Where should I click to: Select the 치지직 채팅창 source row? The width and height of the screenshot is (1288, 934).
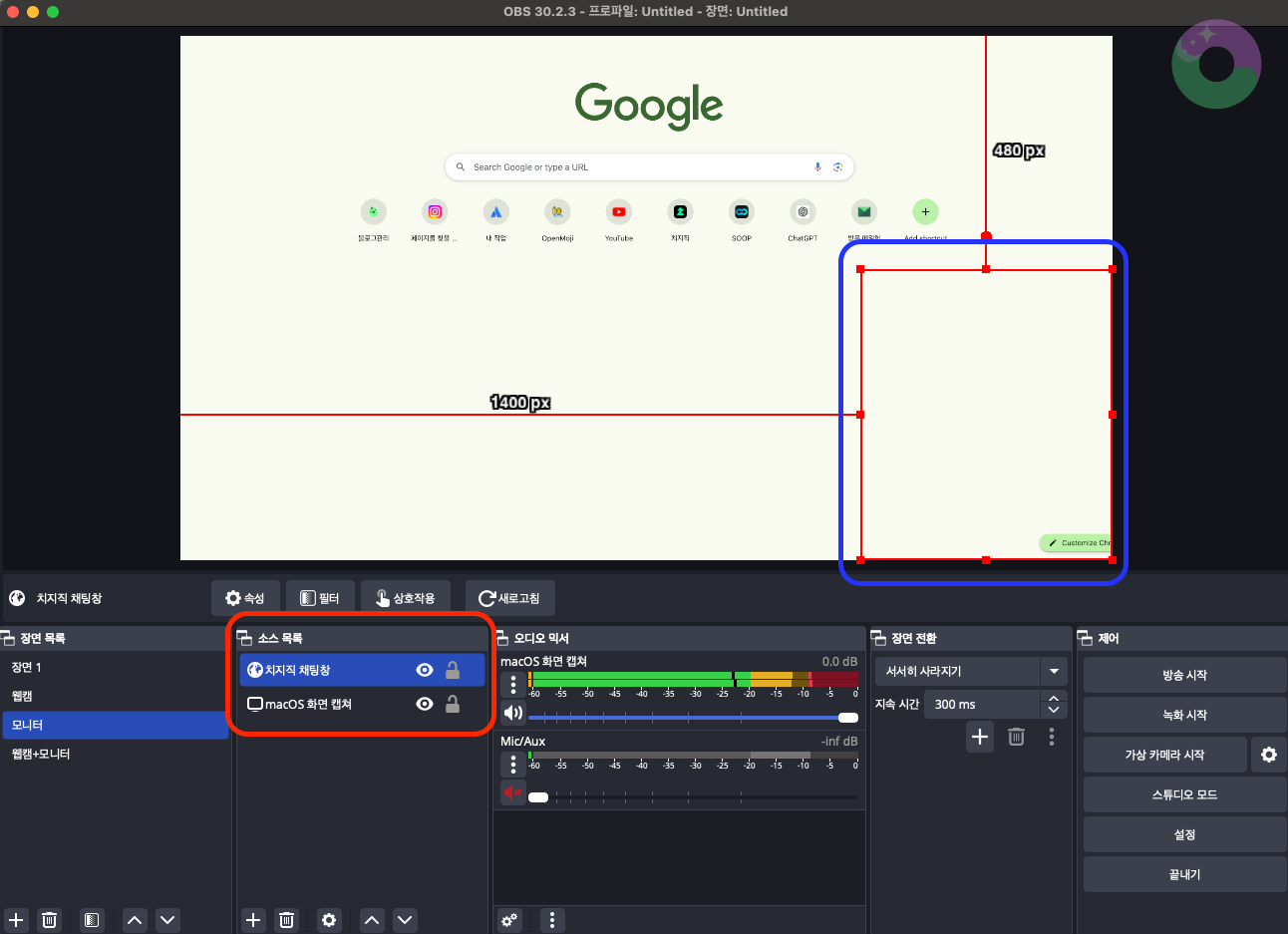pyautogui.click(x=363, y=670)
